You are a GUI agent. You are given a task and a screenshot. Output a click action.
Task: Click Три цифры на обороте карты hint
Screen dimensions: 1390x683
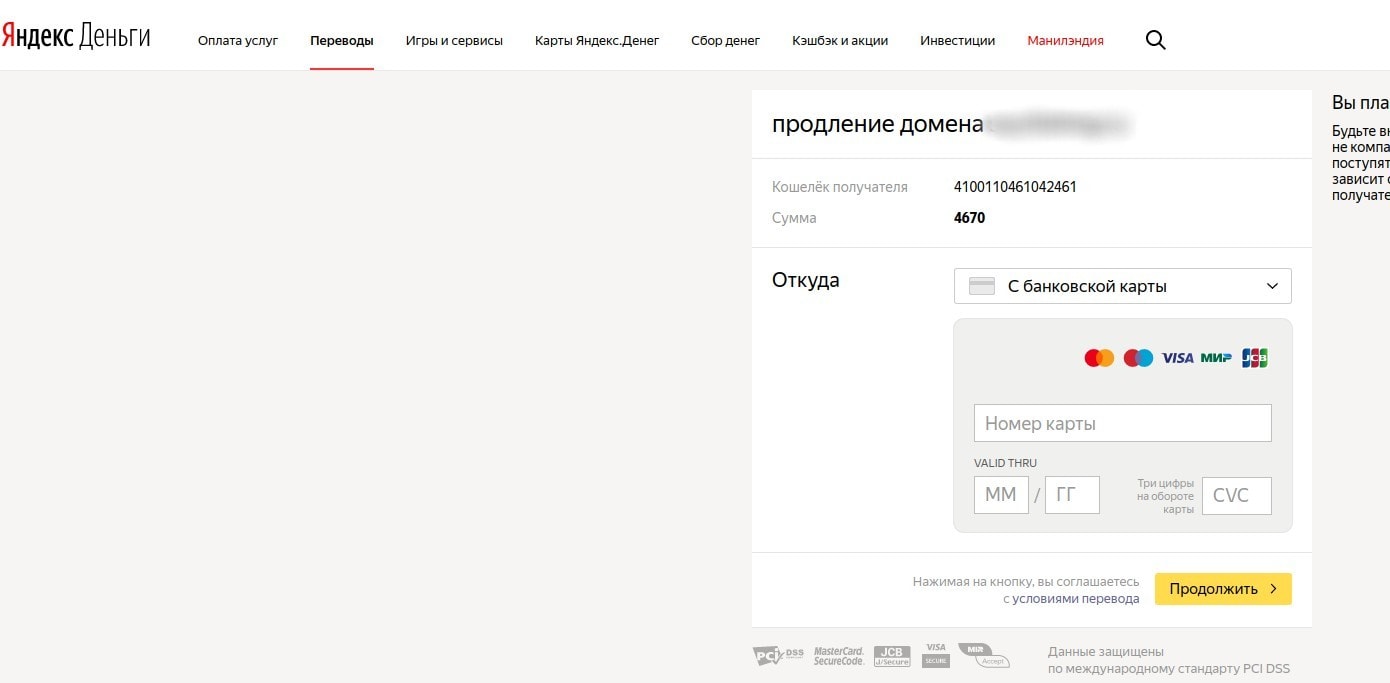[x=1165, y=496]
